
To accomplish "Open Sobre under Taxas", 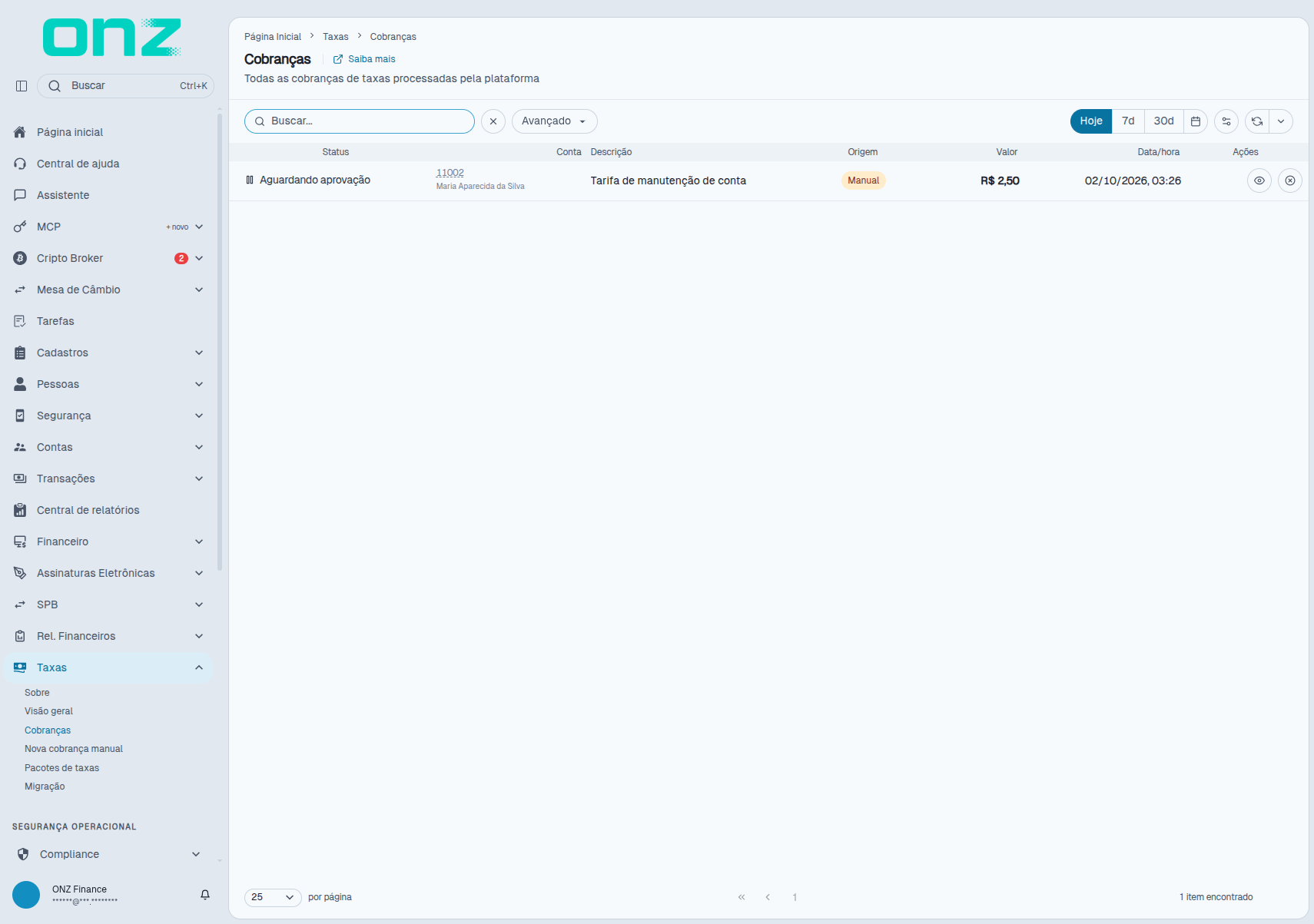I will (x=37, y=693).
